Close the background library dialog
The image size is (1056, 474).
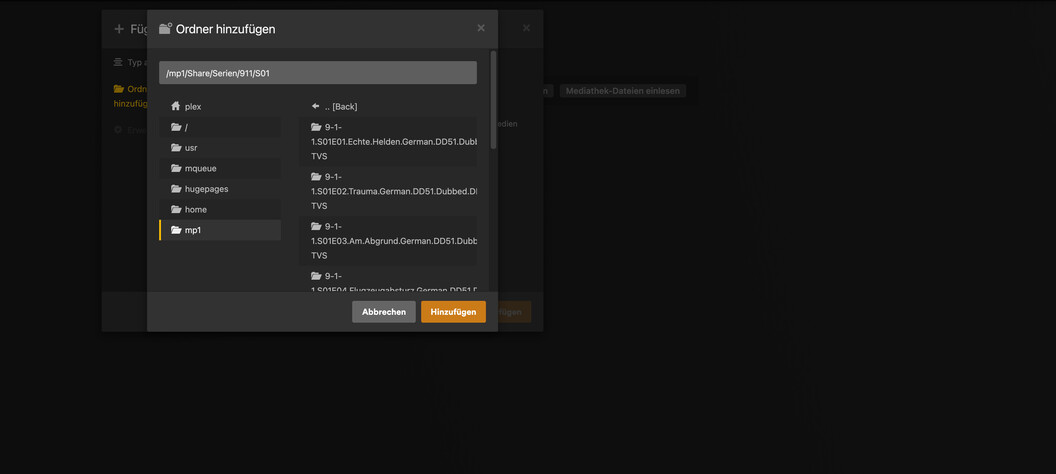click(x=526, y=28)
